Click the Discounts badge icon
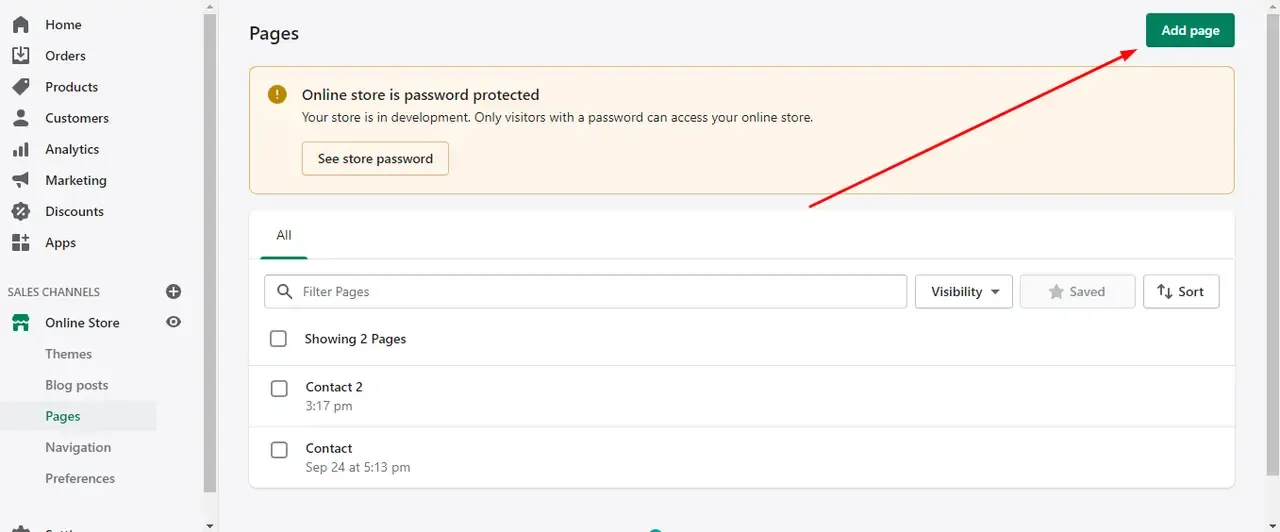Viewport: 1280px width, 532px height. 20,211
